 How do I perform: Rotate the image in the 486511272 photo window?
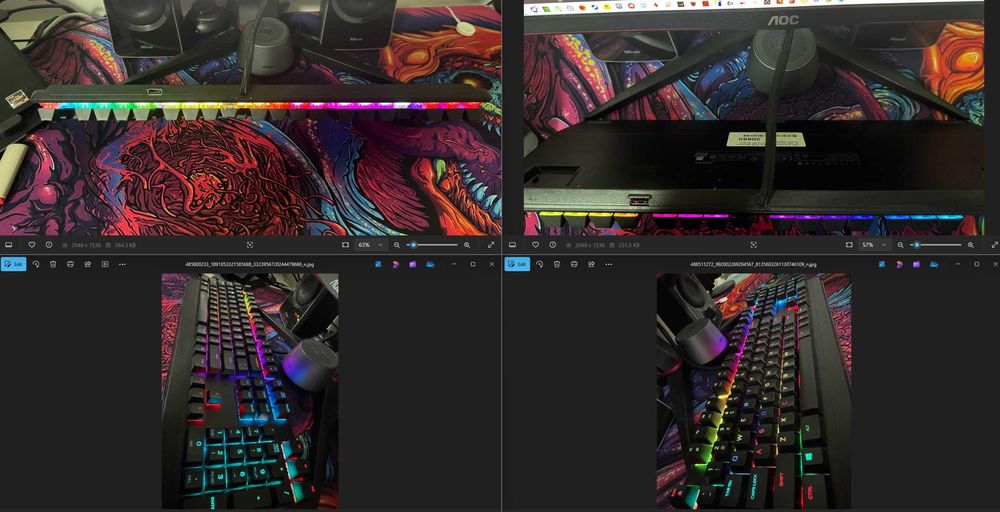pos(540,264)
